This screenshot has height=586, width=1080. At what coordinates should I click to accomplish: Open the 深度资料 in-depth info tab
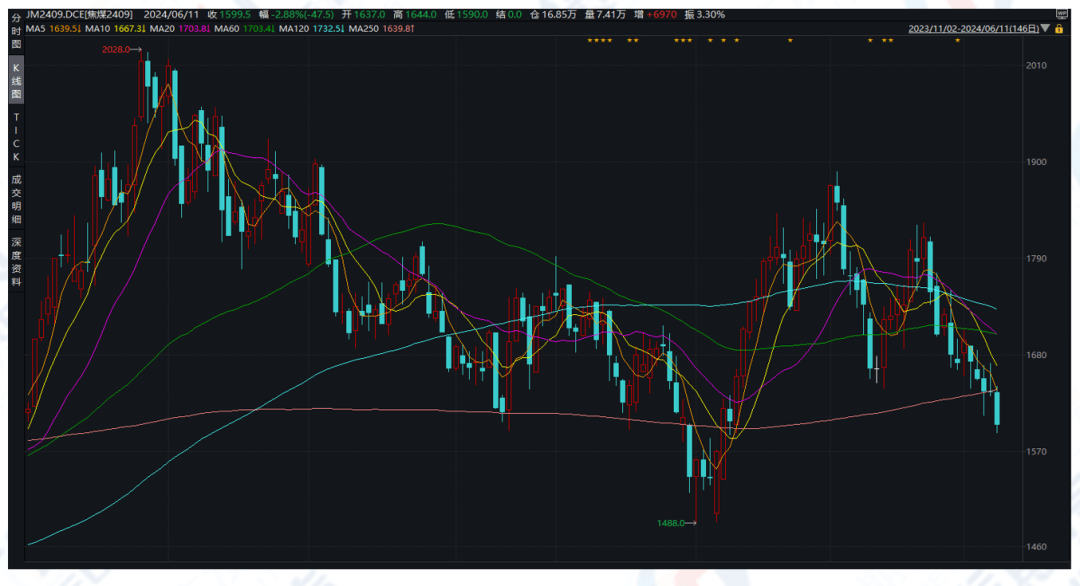tap(16, 262)
